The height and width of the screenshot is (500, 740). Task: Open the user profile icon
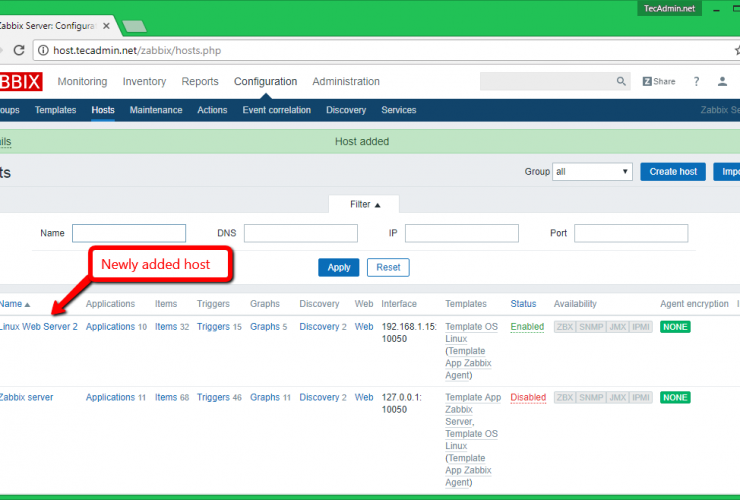tap(723, 82)
